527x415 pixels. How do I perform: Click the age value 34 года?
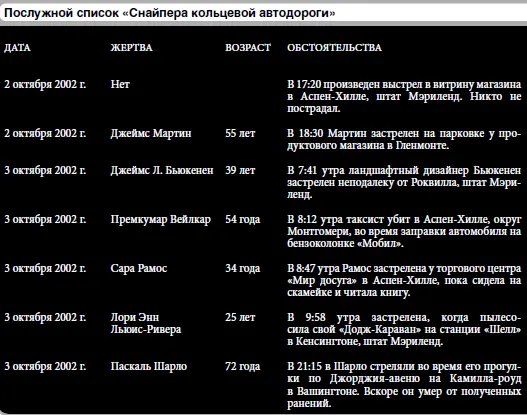click(x=243, y=268)
